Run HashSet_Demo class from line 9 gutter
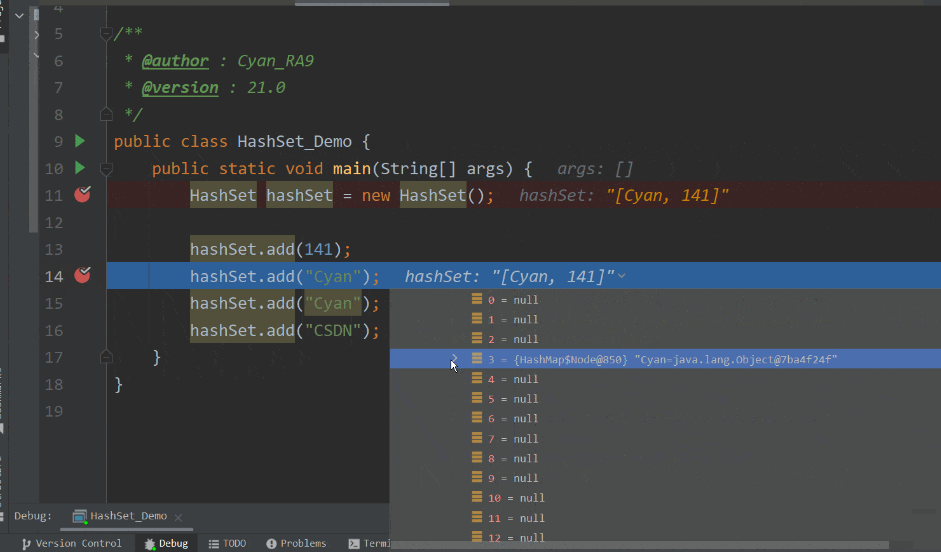 click(x=80, y=141)
